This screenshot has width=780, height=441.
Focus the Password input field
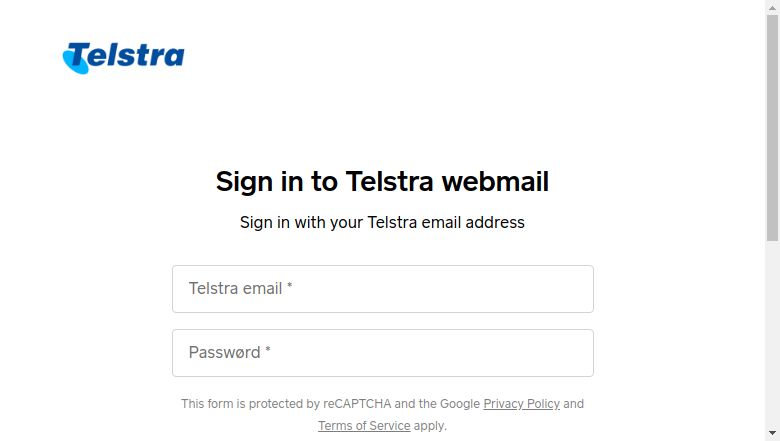pos(383,353)
